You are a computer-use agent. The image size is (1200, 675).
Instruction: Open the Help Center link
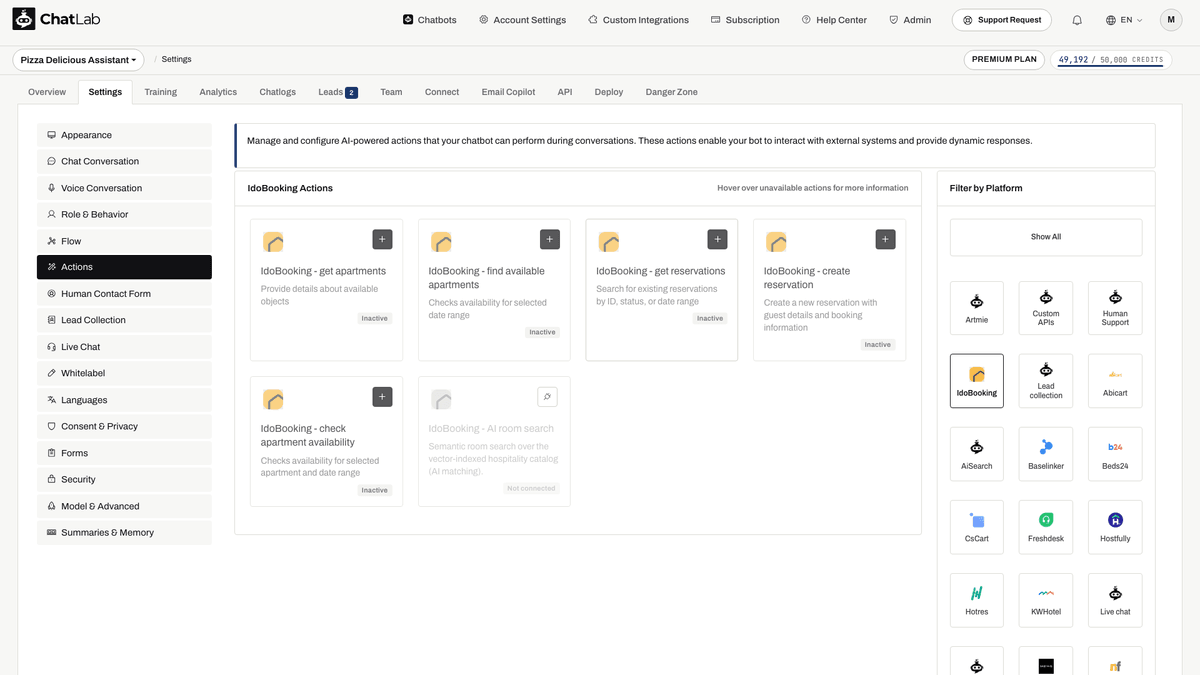pyautogui.click(x=834, y=20)
